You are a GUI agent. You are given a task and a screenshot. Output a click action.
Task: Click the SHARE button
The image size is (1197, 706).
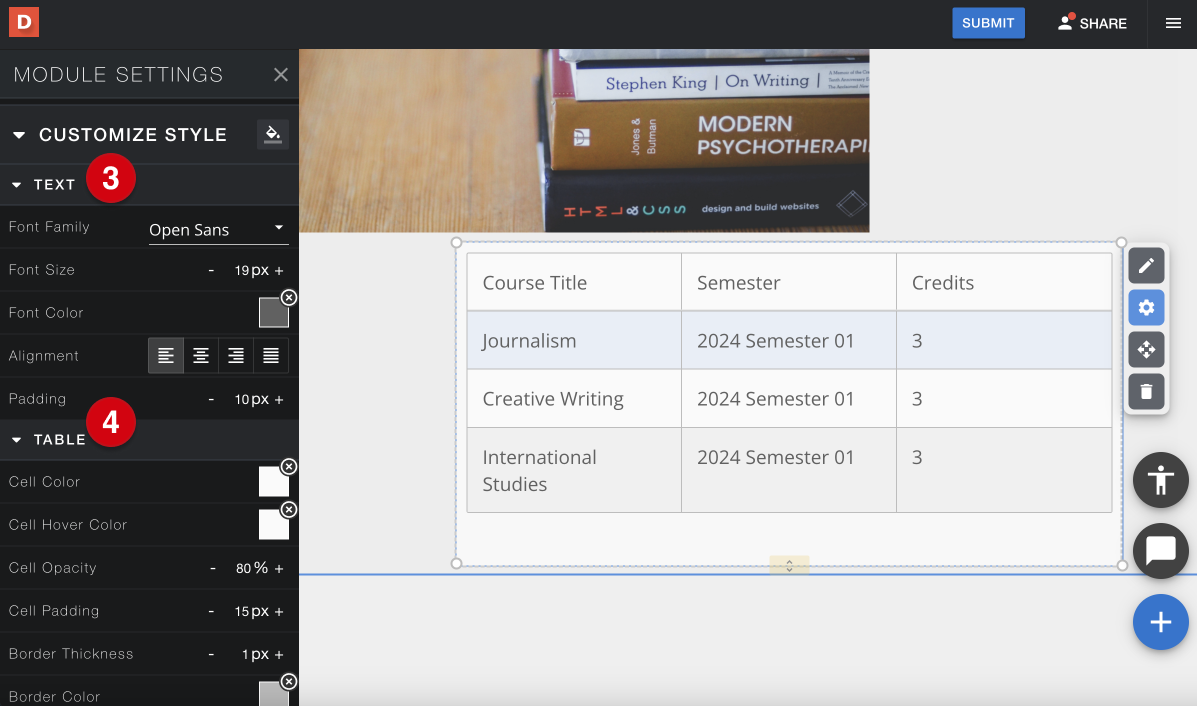tap(1092, 23)
